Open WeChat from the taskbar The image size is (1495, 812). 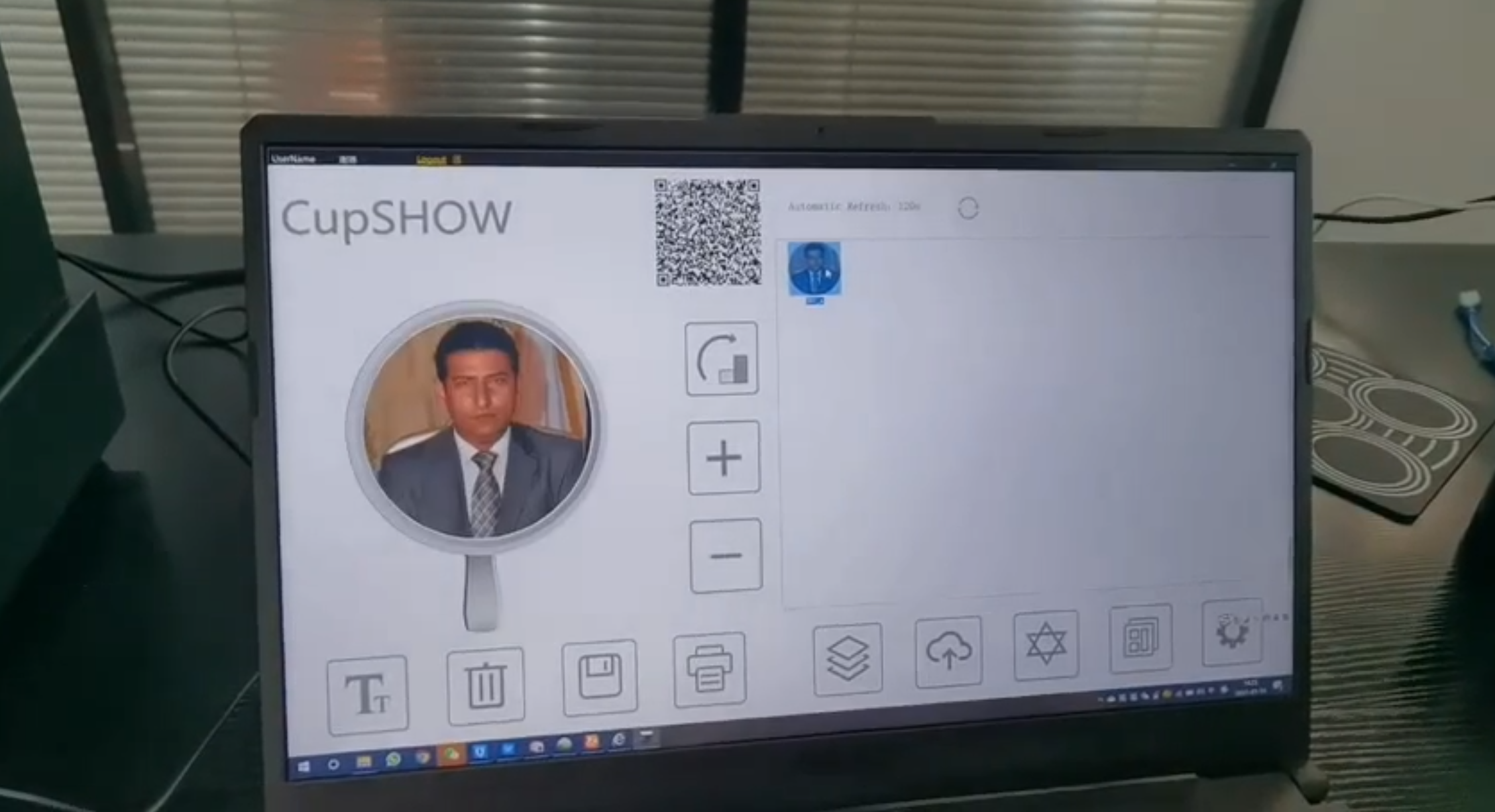(451, 754)
